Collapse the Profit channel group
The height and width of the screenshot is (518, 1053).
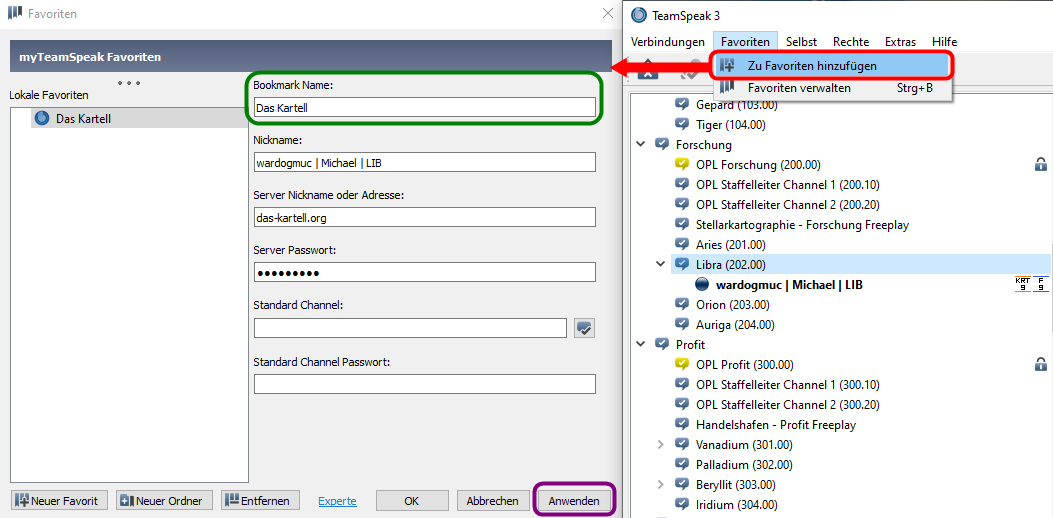(x=641, y=345)
